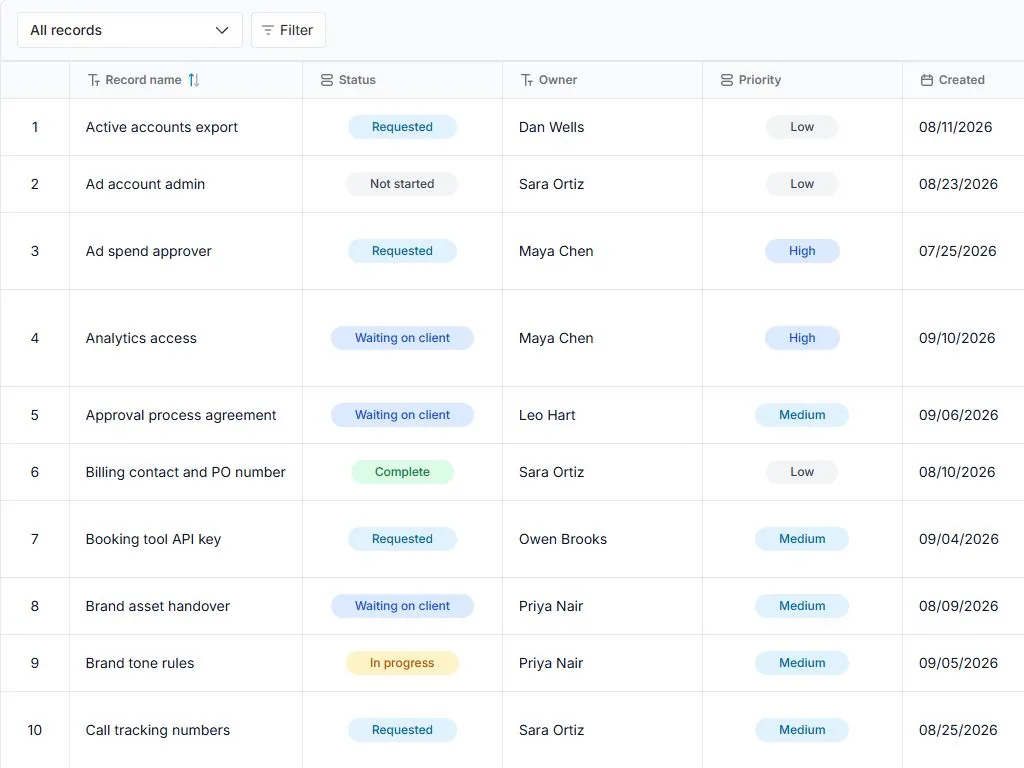Open the Active accounts export record
This screenshot has width=1024, height=768.
pyautogui.click(x=161, y=127)
